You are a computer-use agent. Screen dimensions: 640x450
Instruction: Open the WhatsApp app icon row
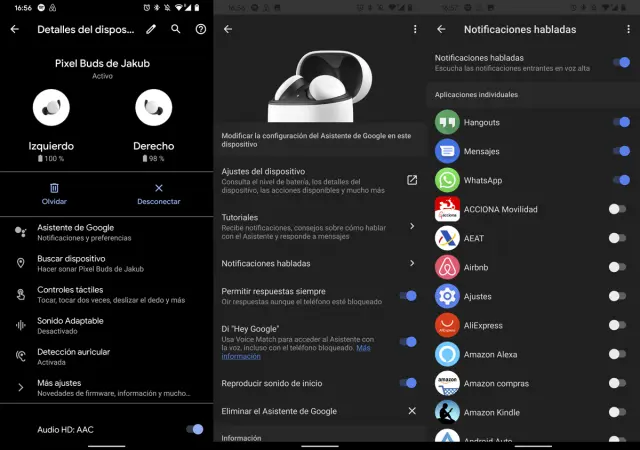point(447,180)
